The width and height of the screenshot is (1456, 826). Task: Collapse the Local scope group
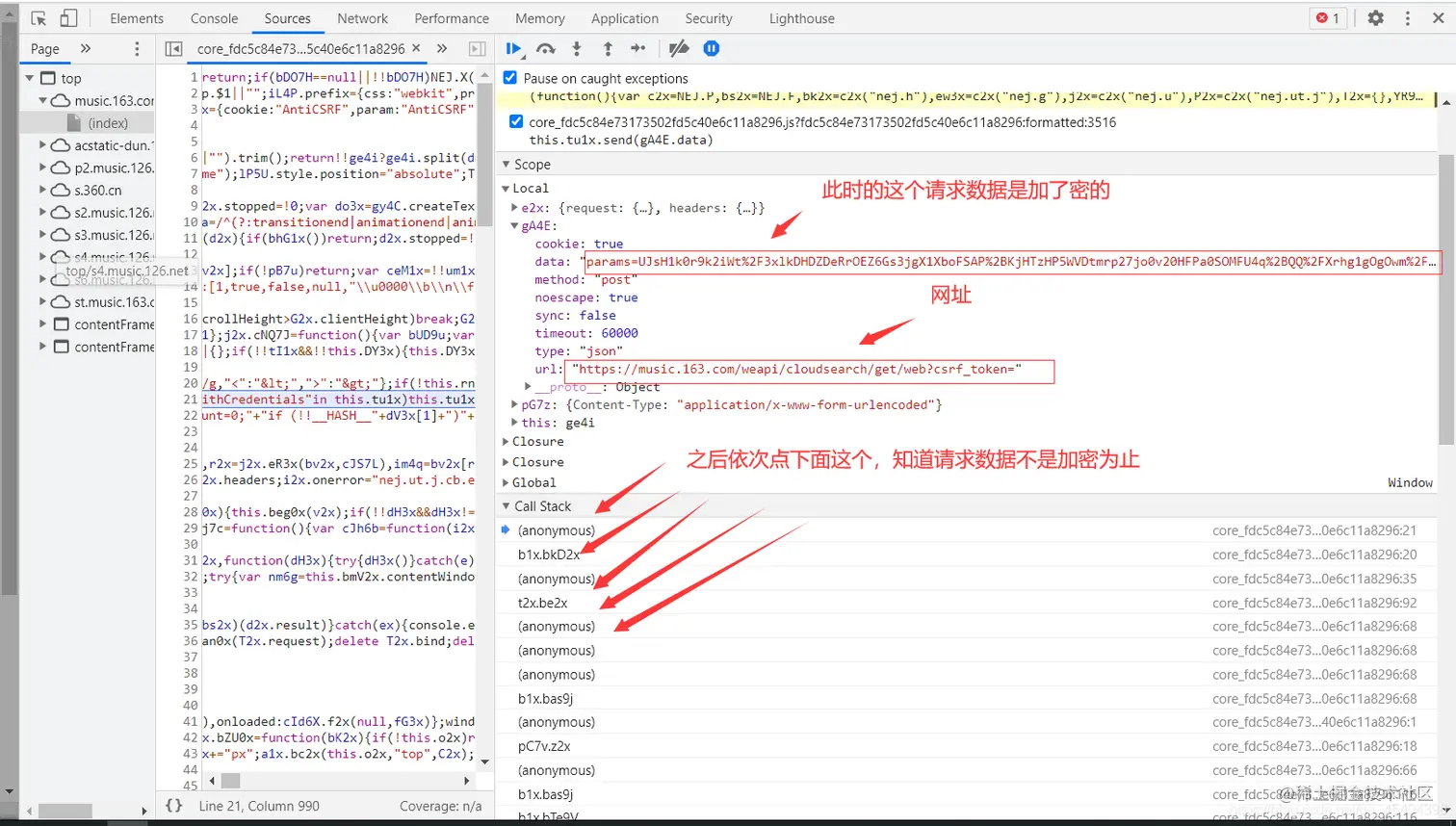pos(506,188)
